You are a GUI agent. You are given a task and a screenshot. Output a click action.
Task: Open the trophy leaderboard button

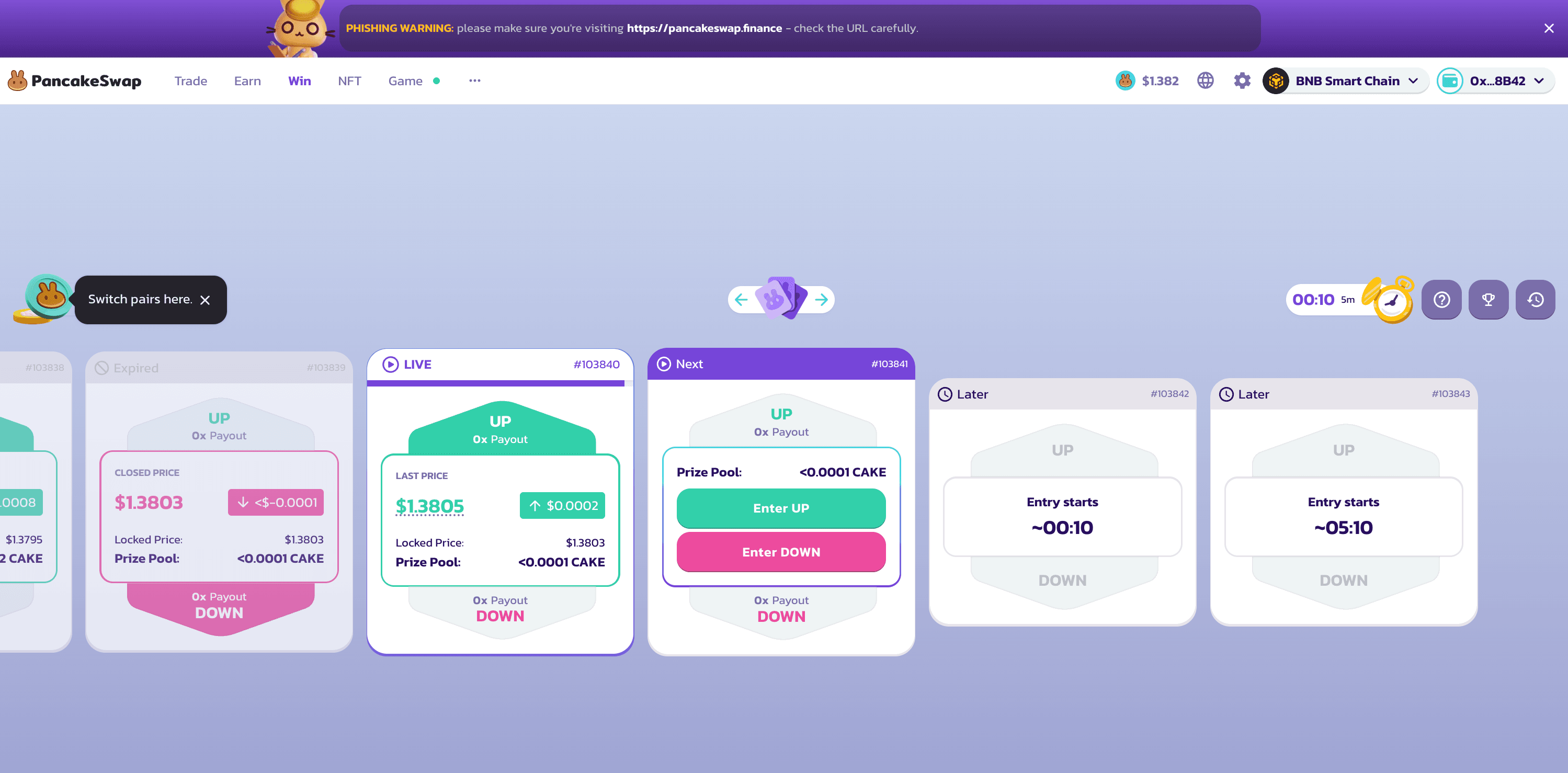pyautogui.click(x=1489, y=300)
